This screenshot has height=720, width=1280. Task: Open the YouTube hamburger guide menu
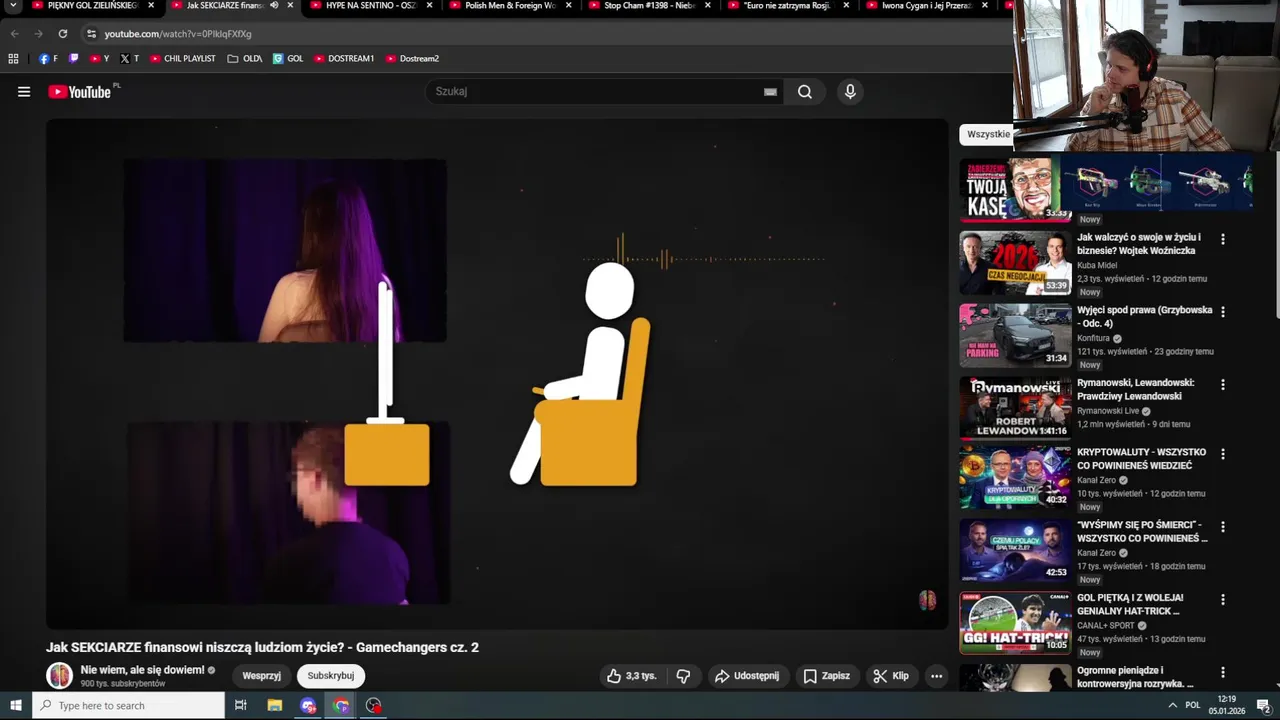point(24,92)
